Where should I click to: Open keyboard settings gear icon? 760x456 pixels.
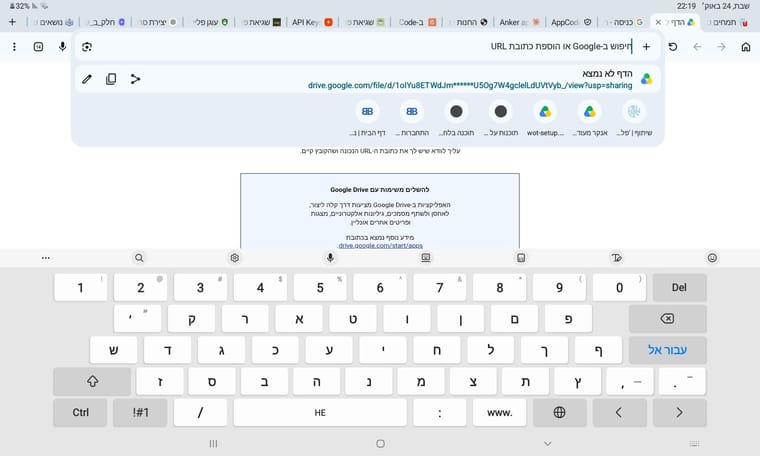click(x=235, y=258)
